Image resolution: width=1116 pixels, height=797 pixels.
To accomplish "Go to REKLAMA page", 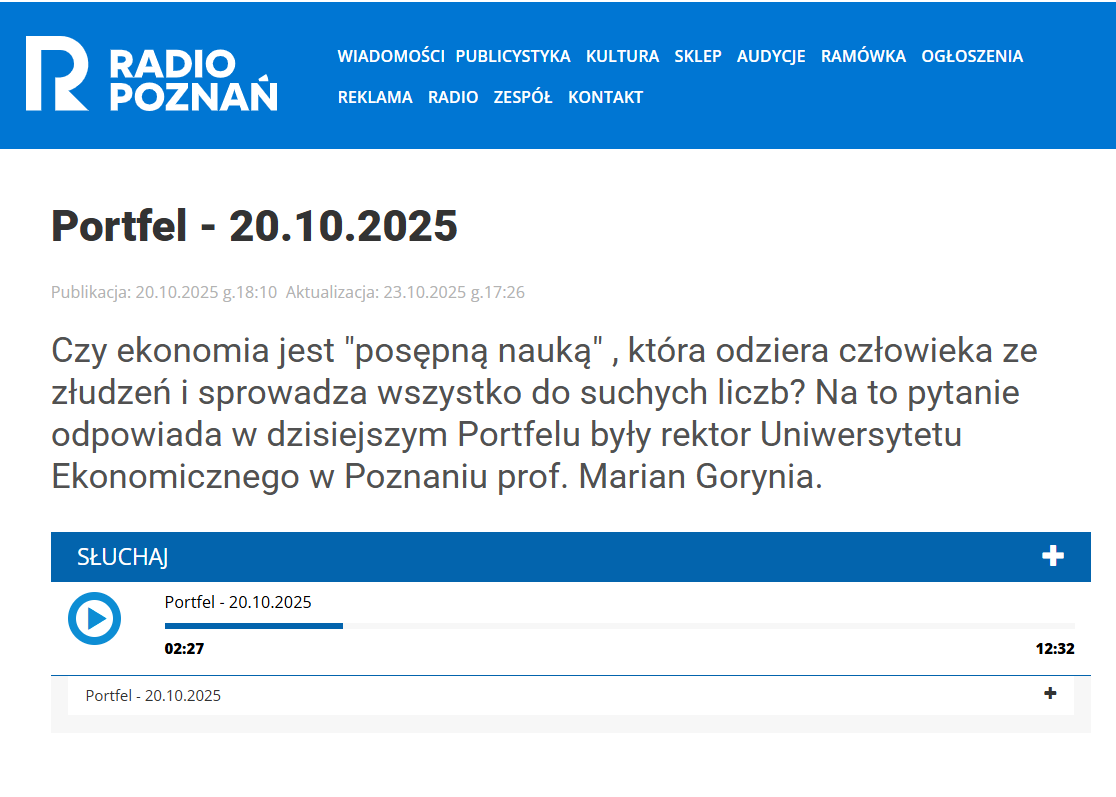I will [x=375, y=97].
